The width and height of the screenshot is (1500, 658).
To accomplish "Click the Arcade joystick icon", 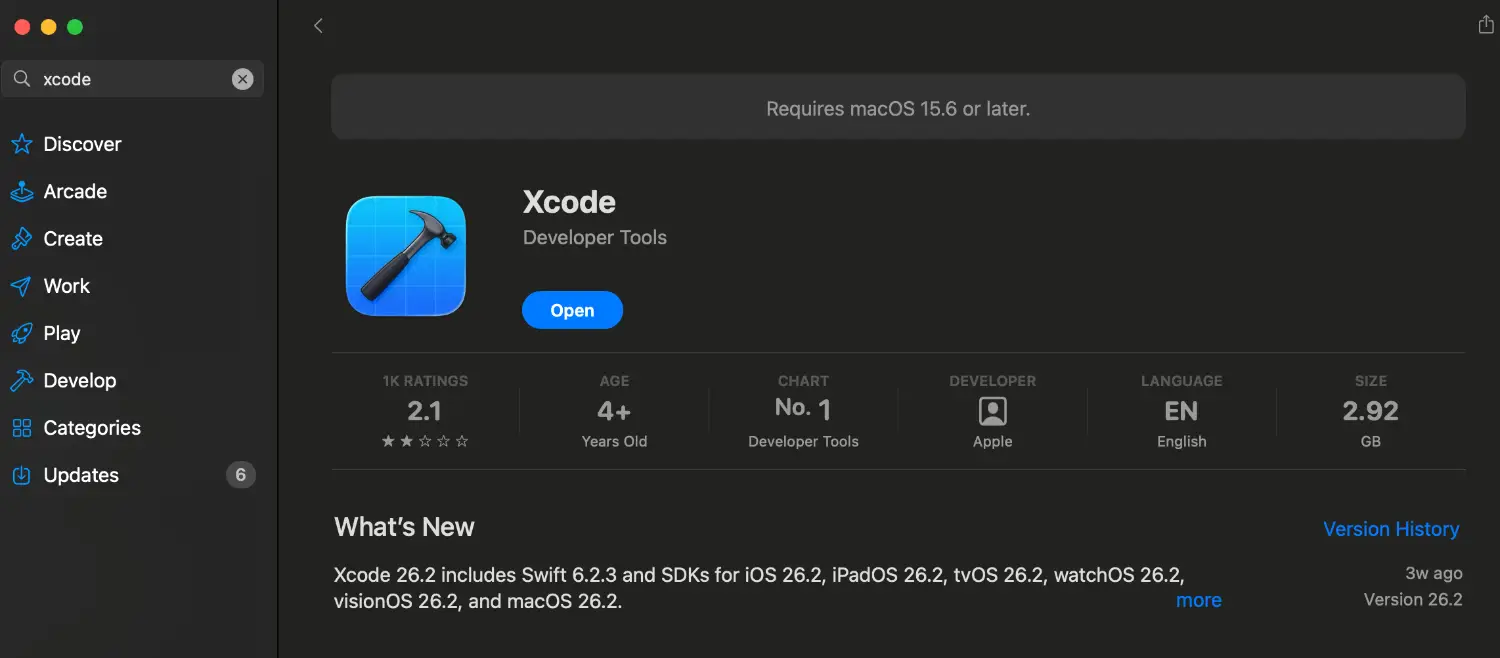I will pos(21,192).
